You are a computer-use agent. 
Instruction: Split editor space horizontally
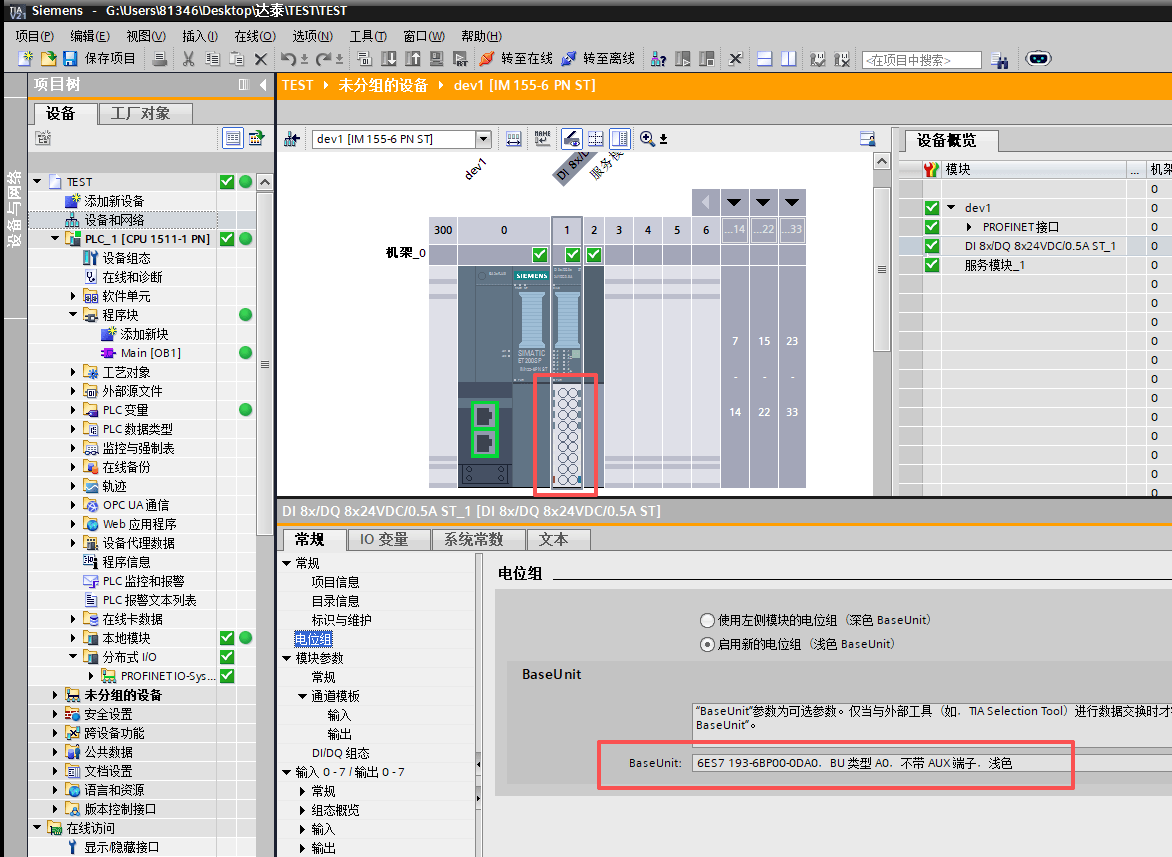[765, 59]
